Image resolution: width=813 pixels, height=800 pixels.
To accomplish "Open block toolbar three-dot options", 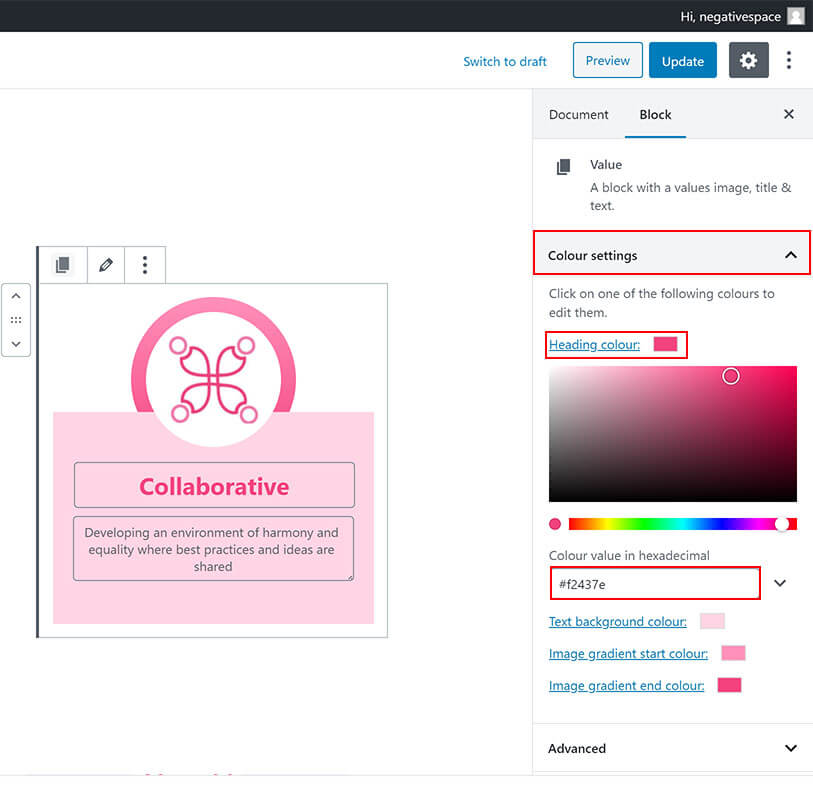I will coord(145,265).
